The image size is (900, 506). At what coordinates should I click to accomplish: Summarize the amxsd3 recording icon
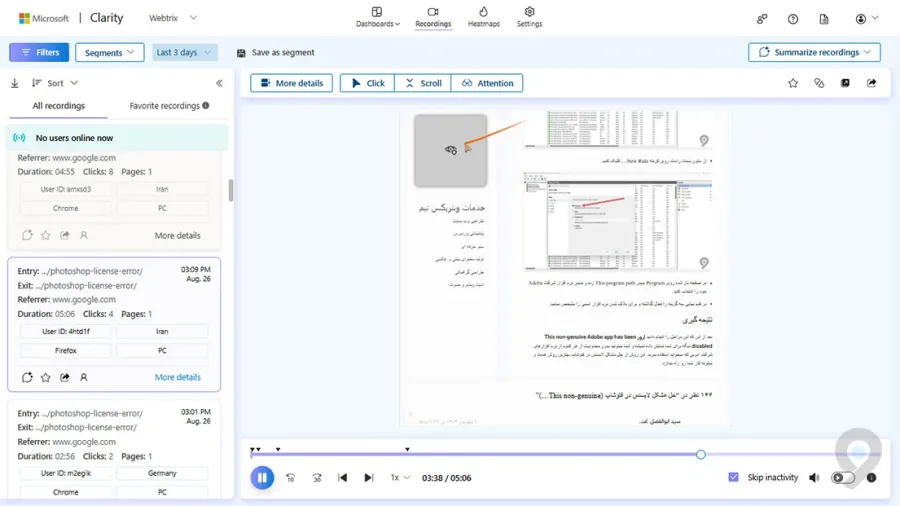(x=27, y=235)
